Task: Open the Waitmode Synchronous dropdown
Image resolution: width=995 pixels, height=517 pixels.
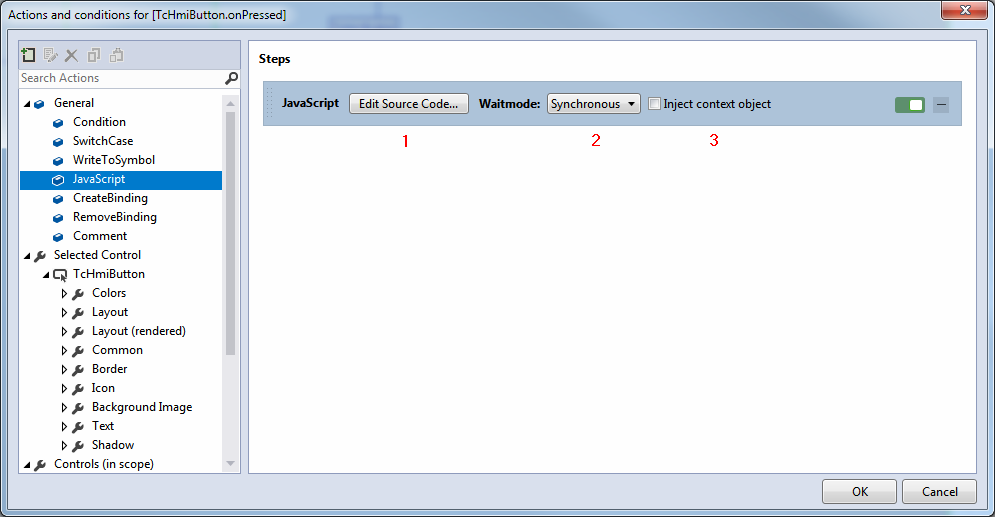Action: click(x=594, y=103)
